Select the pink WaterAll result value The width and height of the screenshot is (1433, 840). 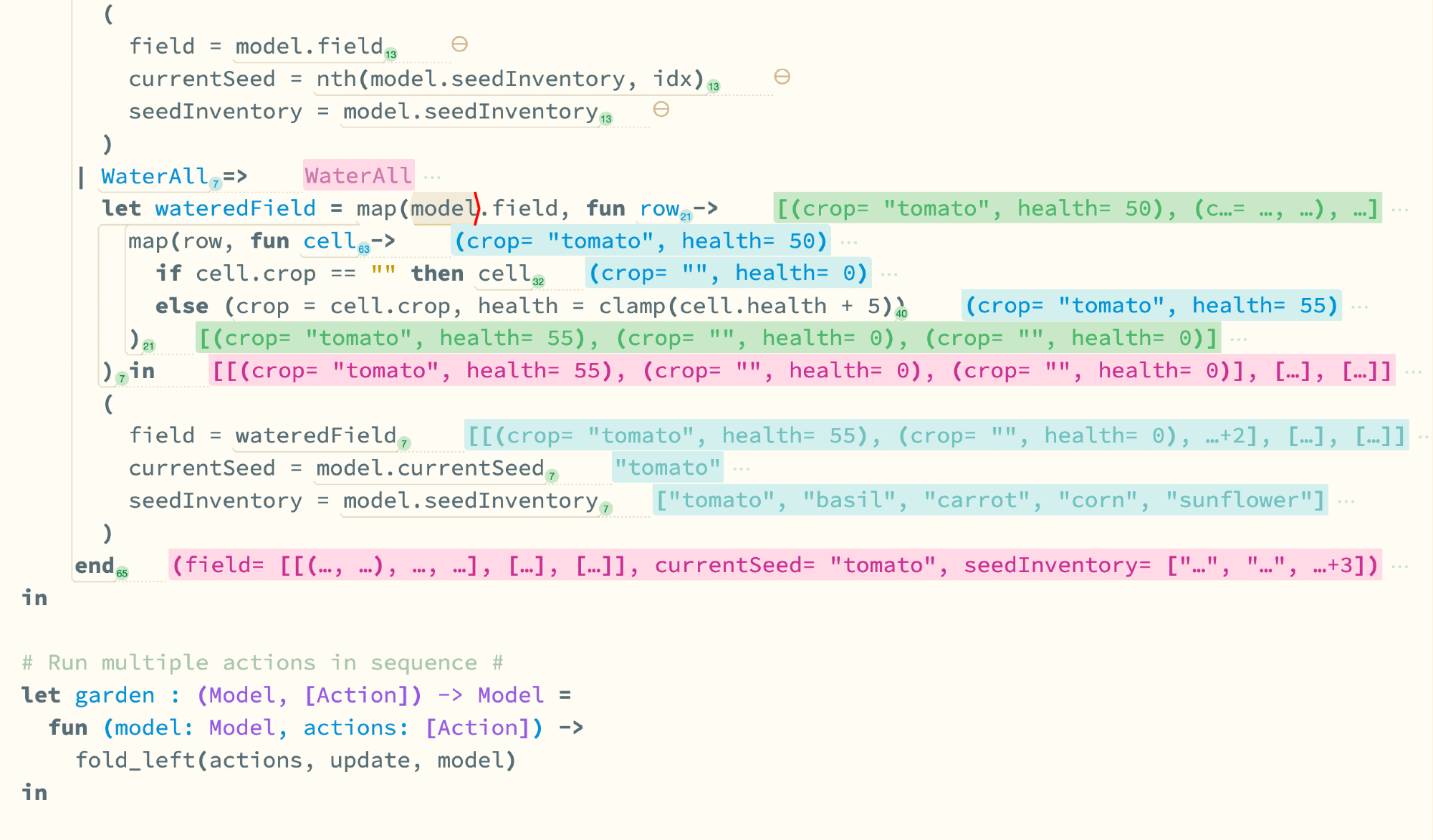pos(358,175)
